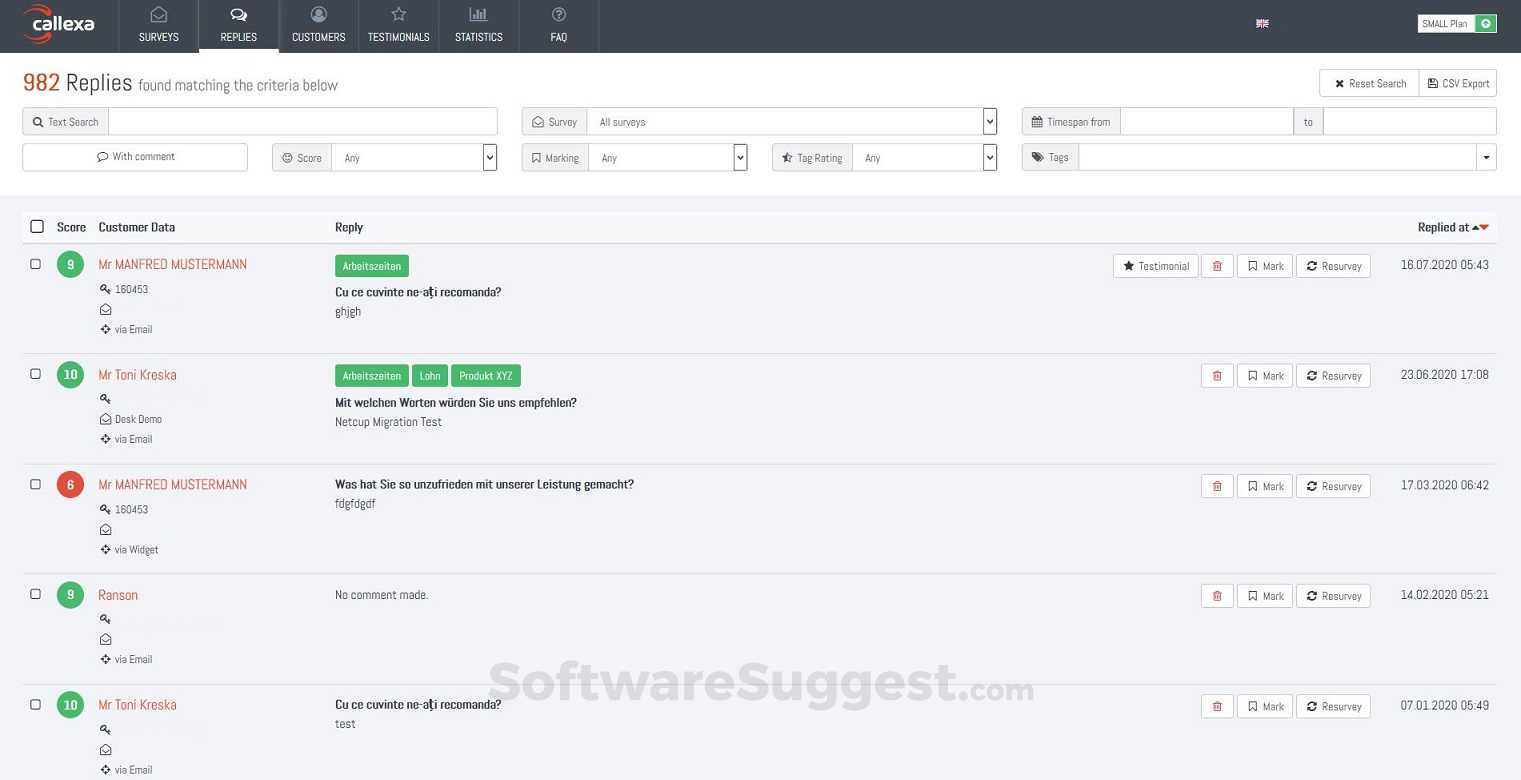
Task: Open the Statistics tab
Action: click(x=479, y=26)
